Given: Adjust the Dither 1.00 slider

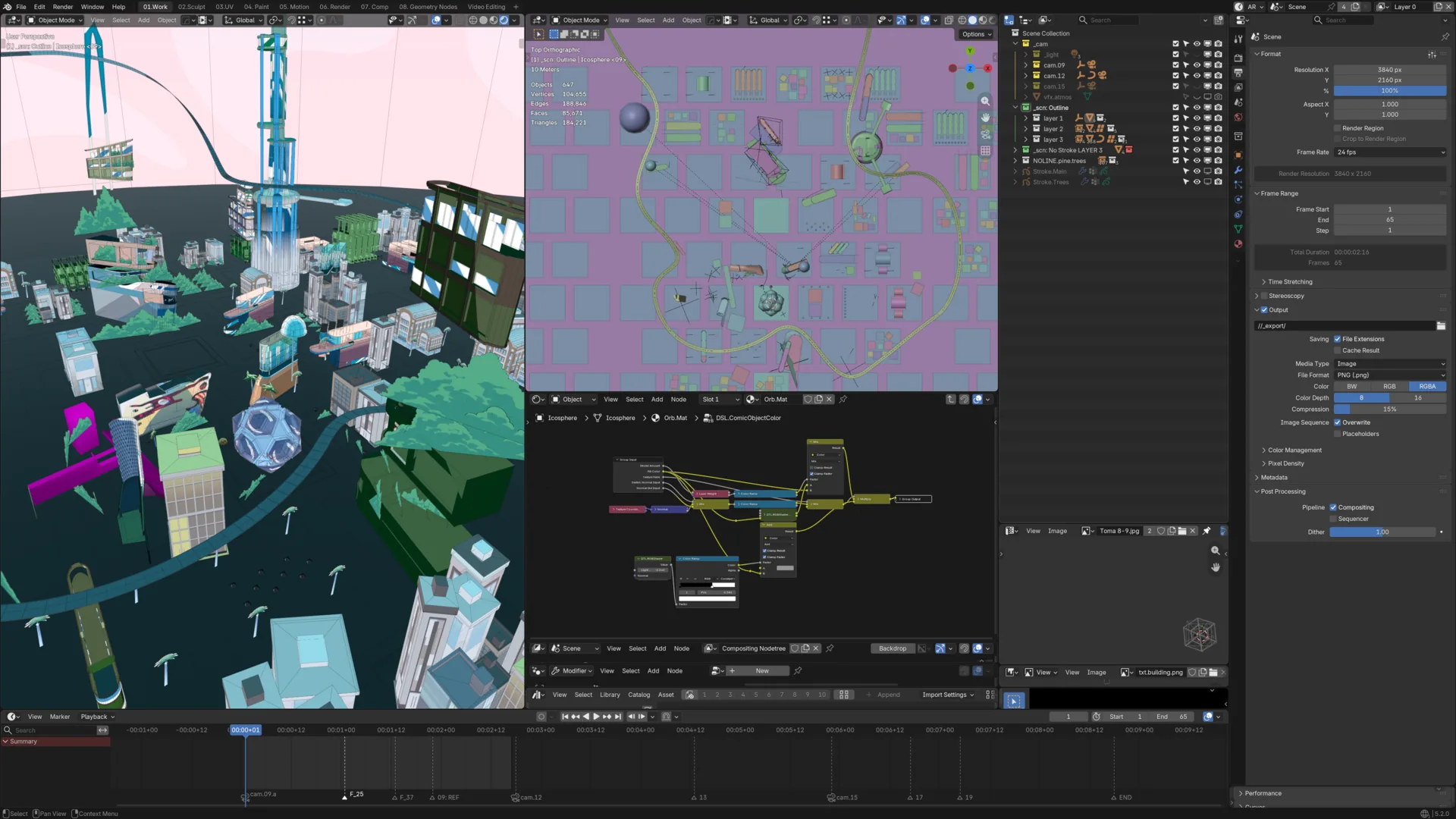Looking at the screenshot, I should pos(1382,532).
